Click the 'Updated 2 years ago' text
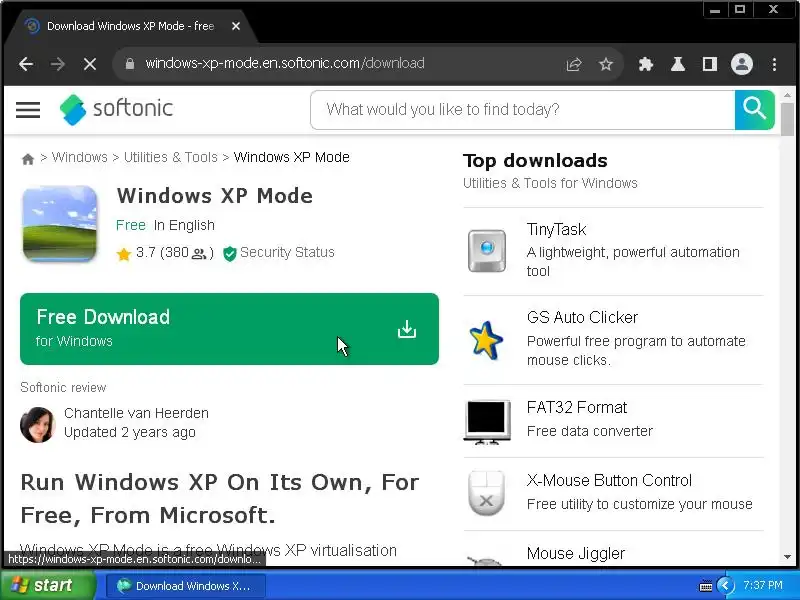This screenshot has width=800, height=600. pyautogui.click(x=130, y=432)
